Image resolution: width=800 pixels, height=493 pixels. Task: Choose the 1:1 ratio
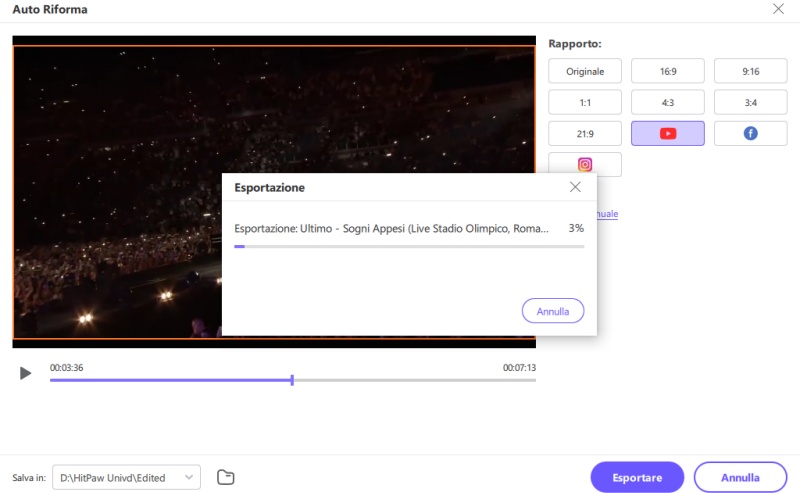(x=585, y=103)
